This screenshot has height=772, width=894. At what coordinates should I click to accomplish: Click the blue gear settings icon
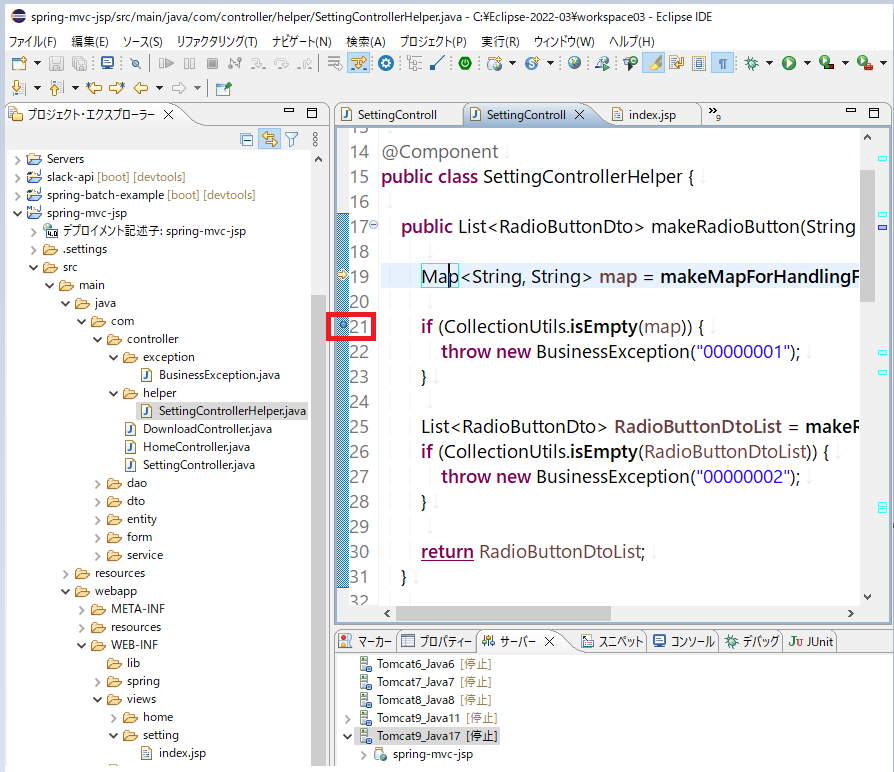386,63
